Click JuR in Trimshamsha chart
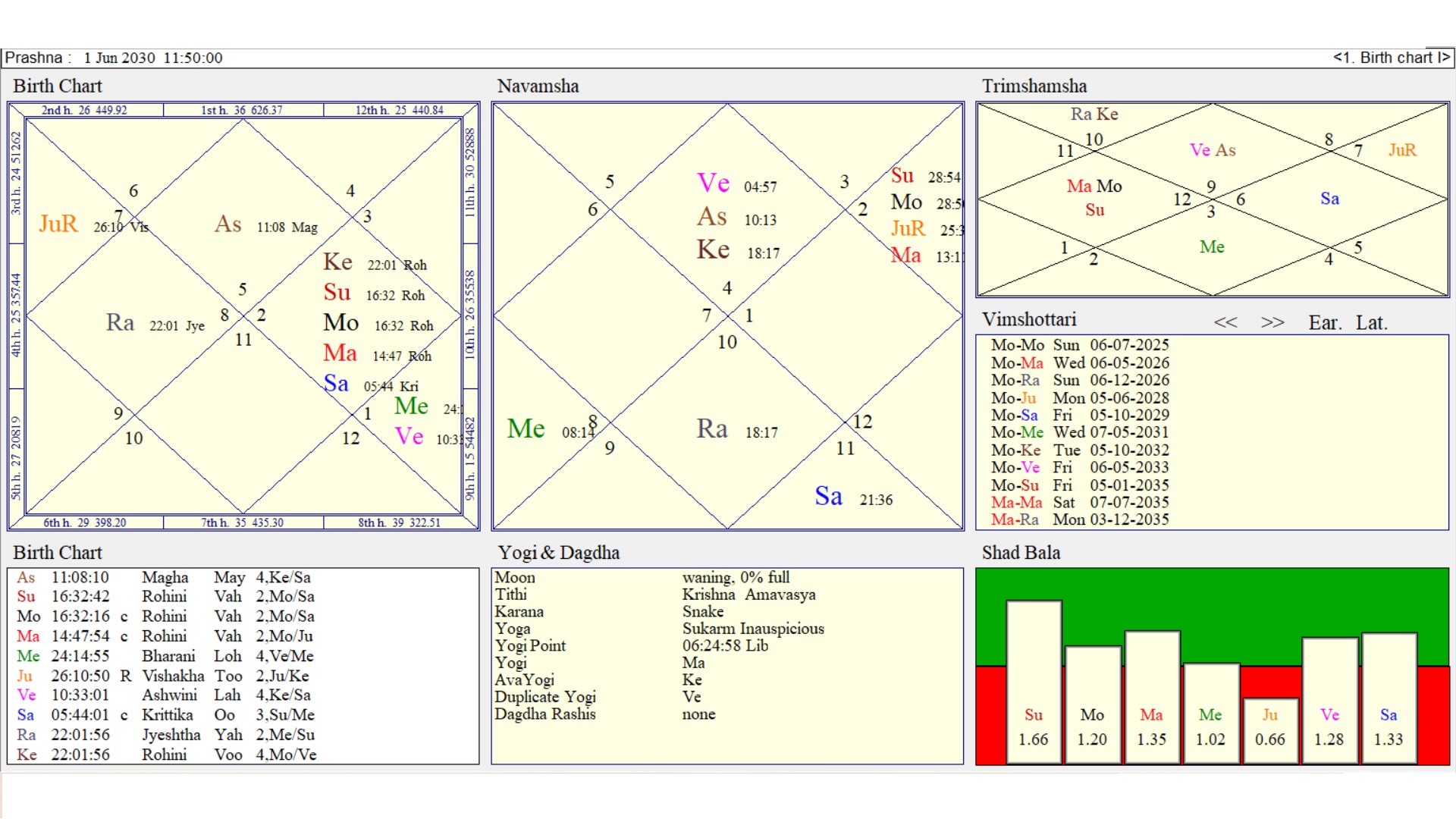 (1402, 150)
